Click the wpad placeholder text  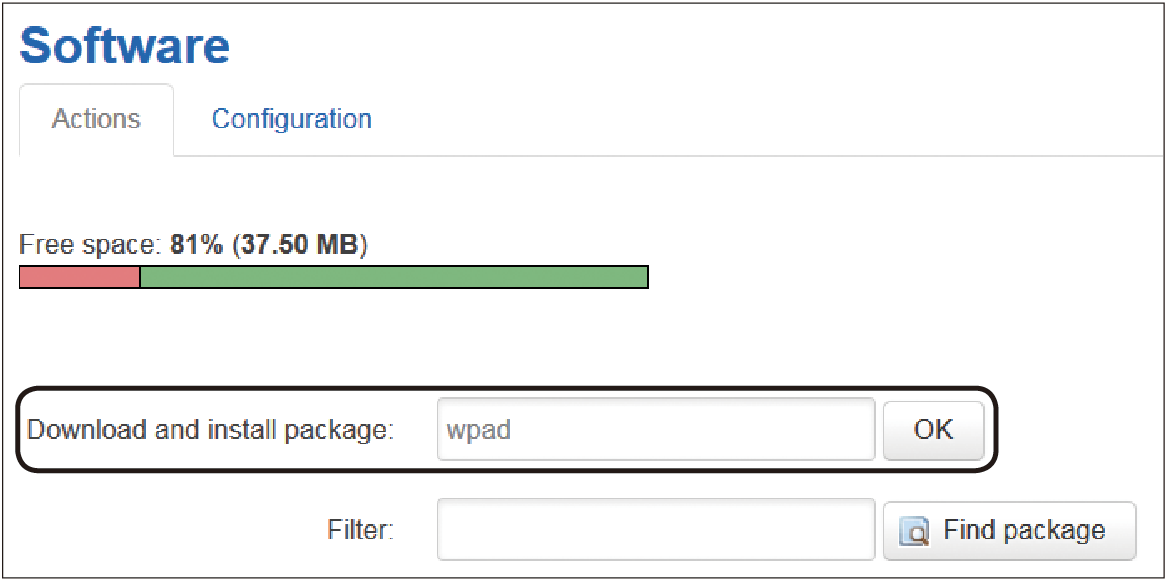pyautogui.click(x=478, y=431)
